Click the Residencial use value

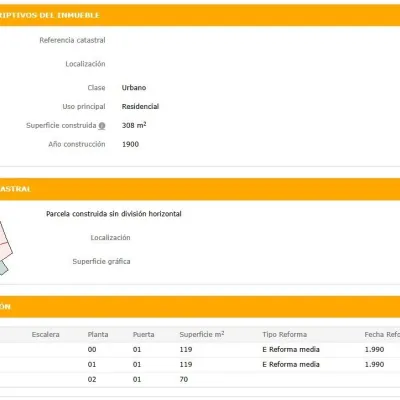(x=140, y=107)
